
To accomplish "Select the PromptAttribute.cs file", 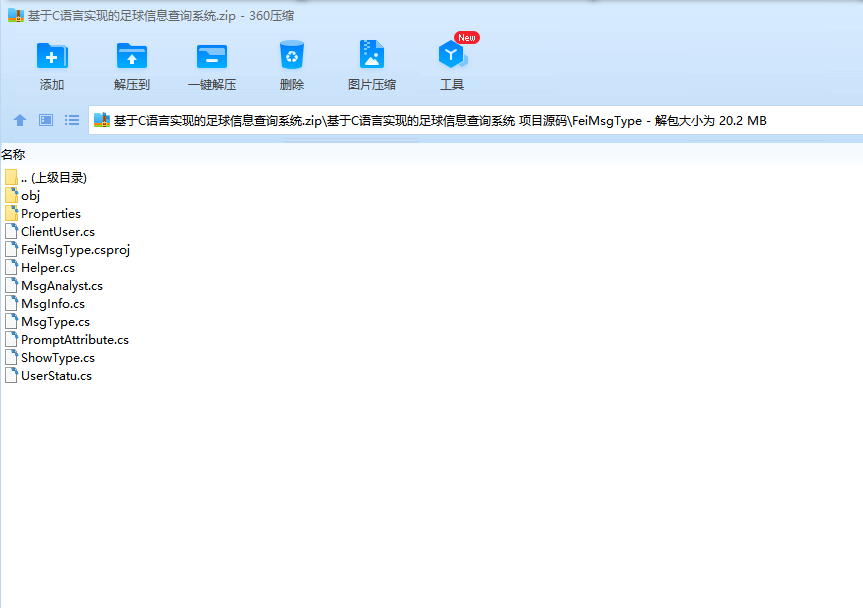I will point(75,339).
